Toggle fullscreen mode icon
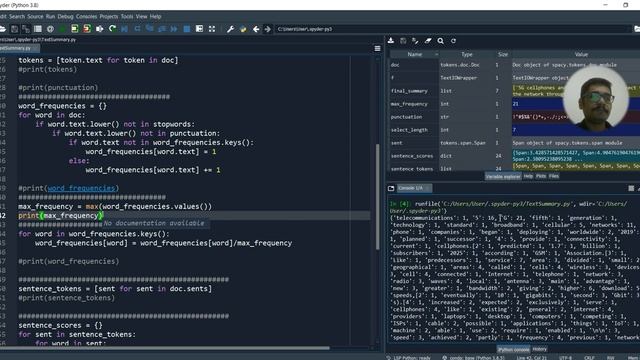Image resolution: width=640 pixels, height=360 pixels. click(x=212, y=29)
